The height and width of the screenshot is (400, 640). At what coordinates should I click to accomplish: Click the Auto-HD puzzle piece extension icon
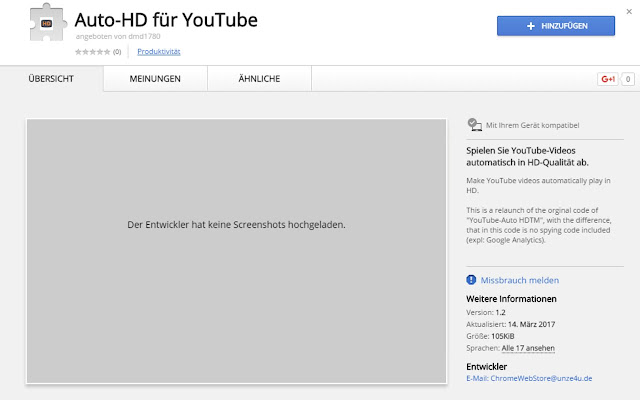tap(48, 23)
